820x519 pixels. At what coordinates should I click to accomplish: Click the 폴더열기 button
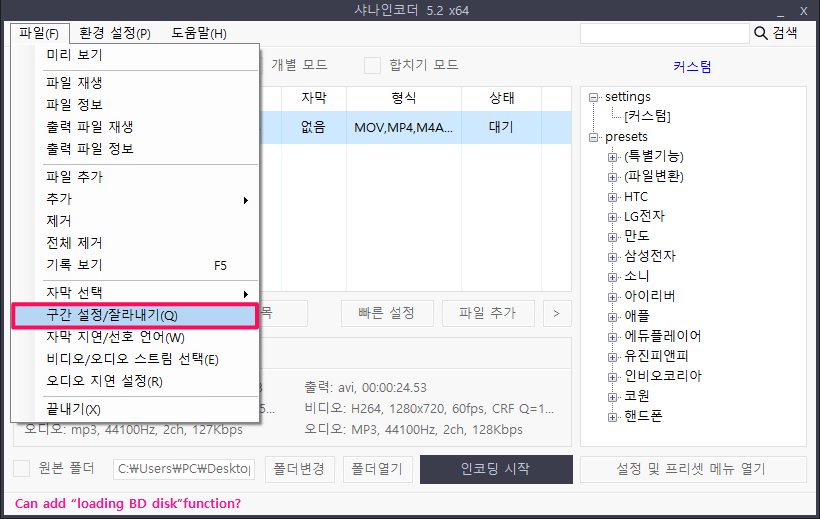click(377, 469)
